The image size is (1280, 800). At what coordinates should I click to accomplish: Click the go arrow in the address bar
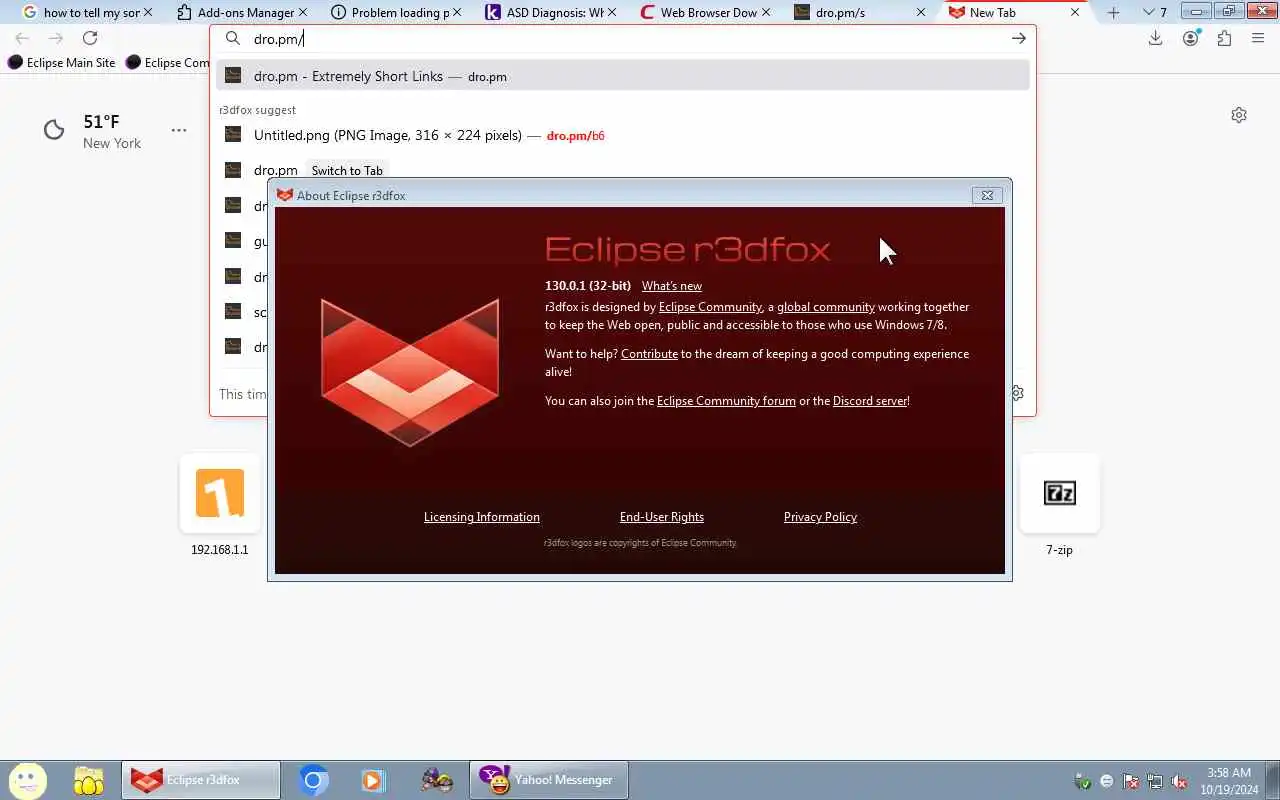tap(1018, 39)
